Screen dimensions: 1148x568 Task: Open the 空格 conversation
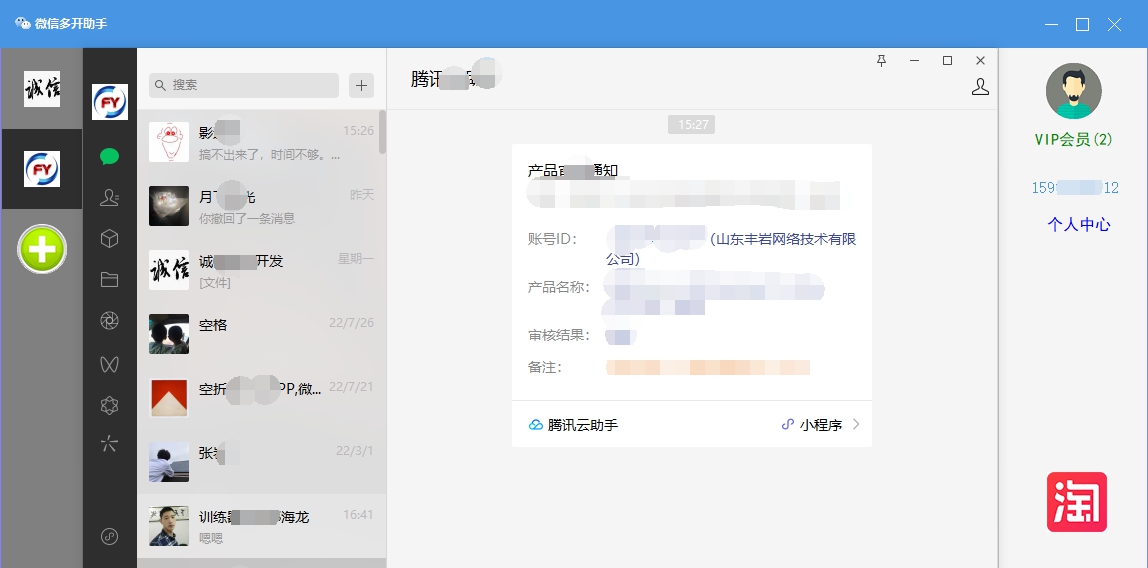261,335
